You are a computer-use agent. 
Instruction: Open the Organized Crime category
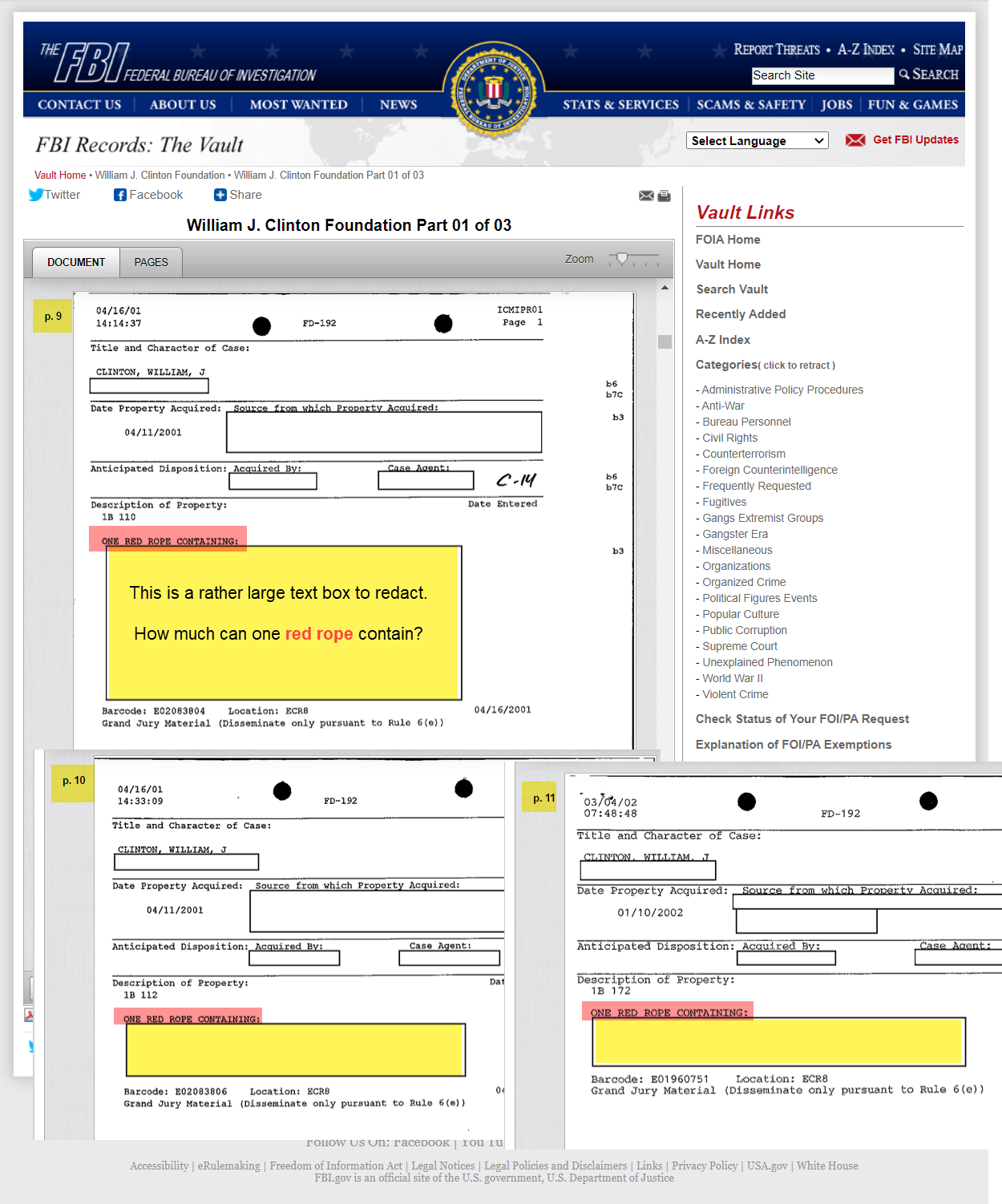744,582
